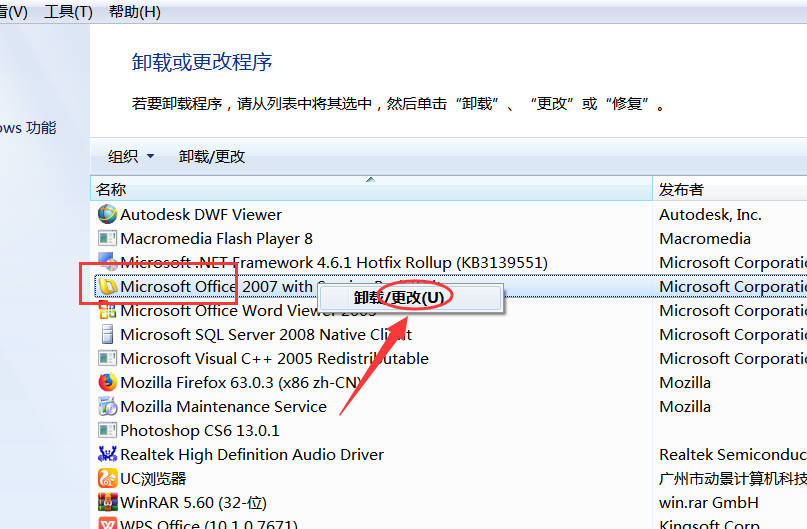
Task: Click the Visual C++ 2005 Redistributable icon
Action: pyautogui.click(x=107, y=358)
